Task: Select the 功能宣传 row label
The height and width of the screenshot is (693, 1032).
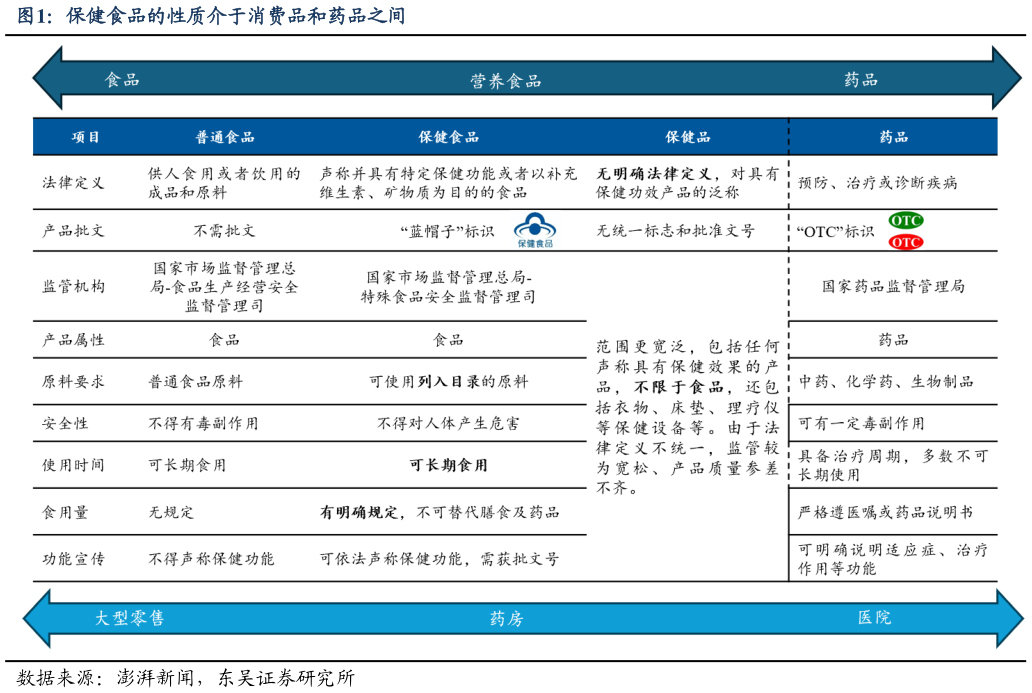Action: coord(73,559)
